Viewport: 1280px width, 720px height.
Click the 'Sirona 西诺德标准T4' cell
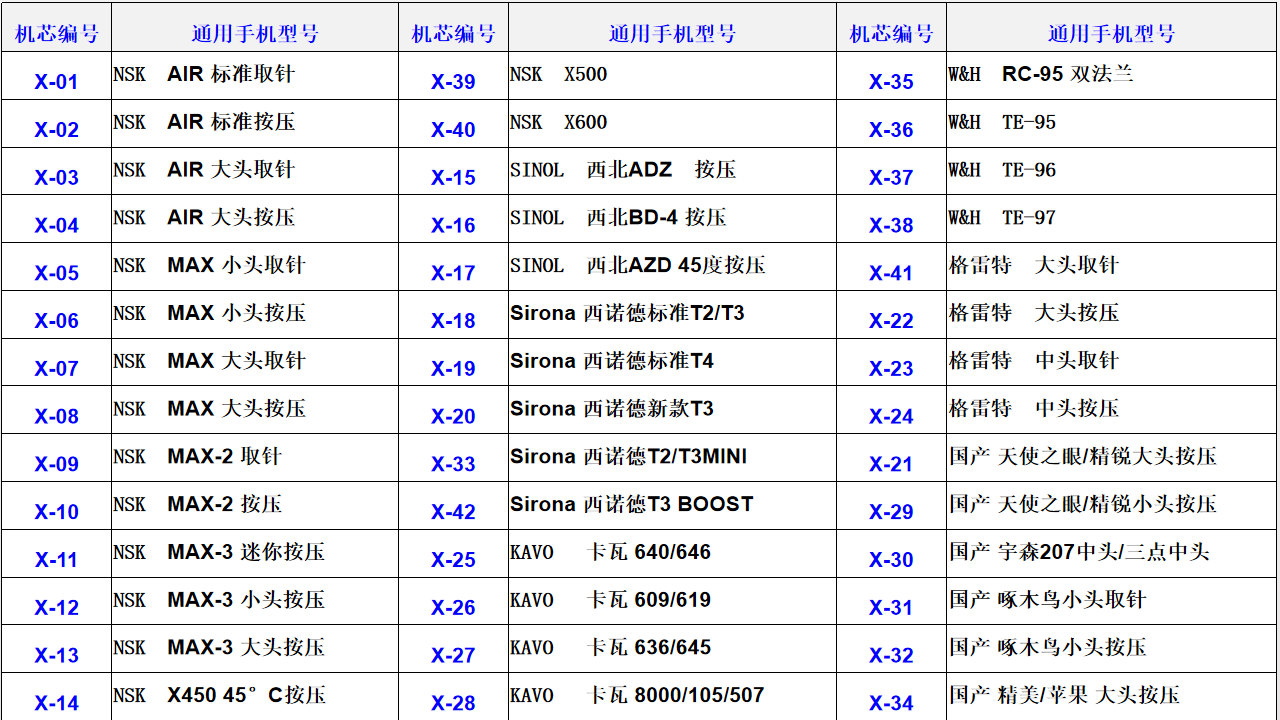pos(672,362)
